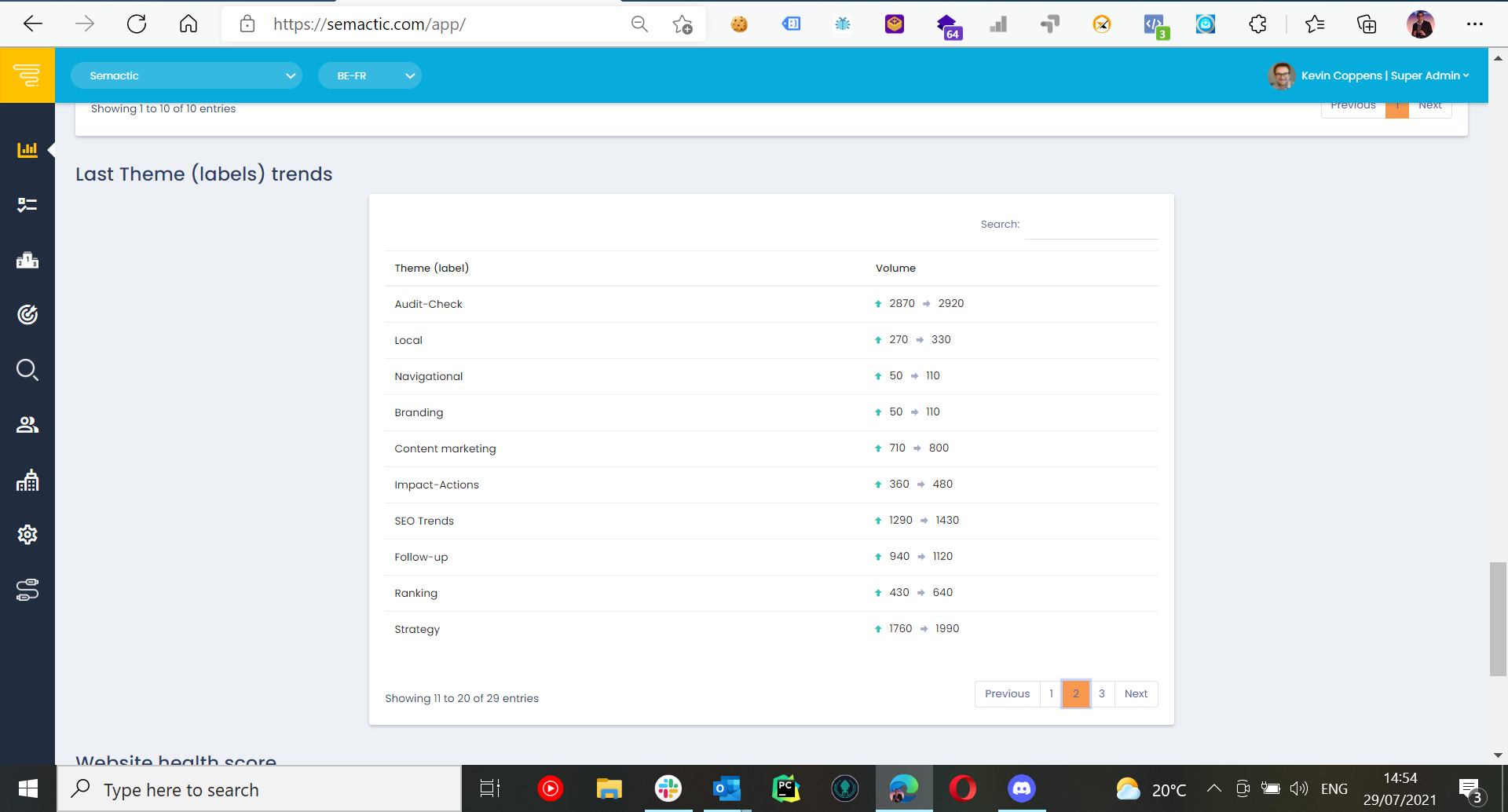The image size is (1508, 812).
Task: Sort the table by the Volume column
Action: (895, 268)
